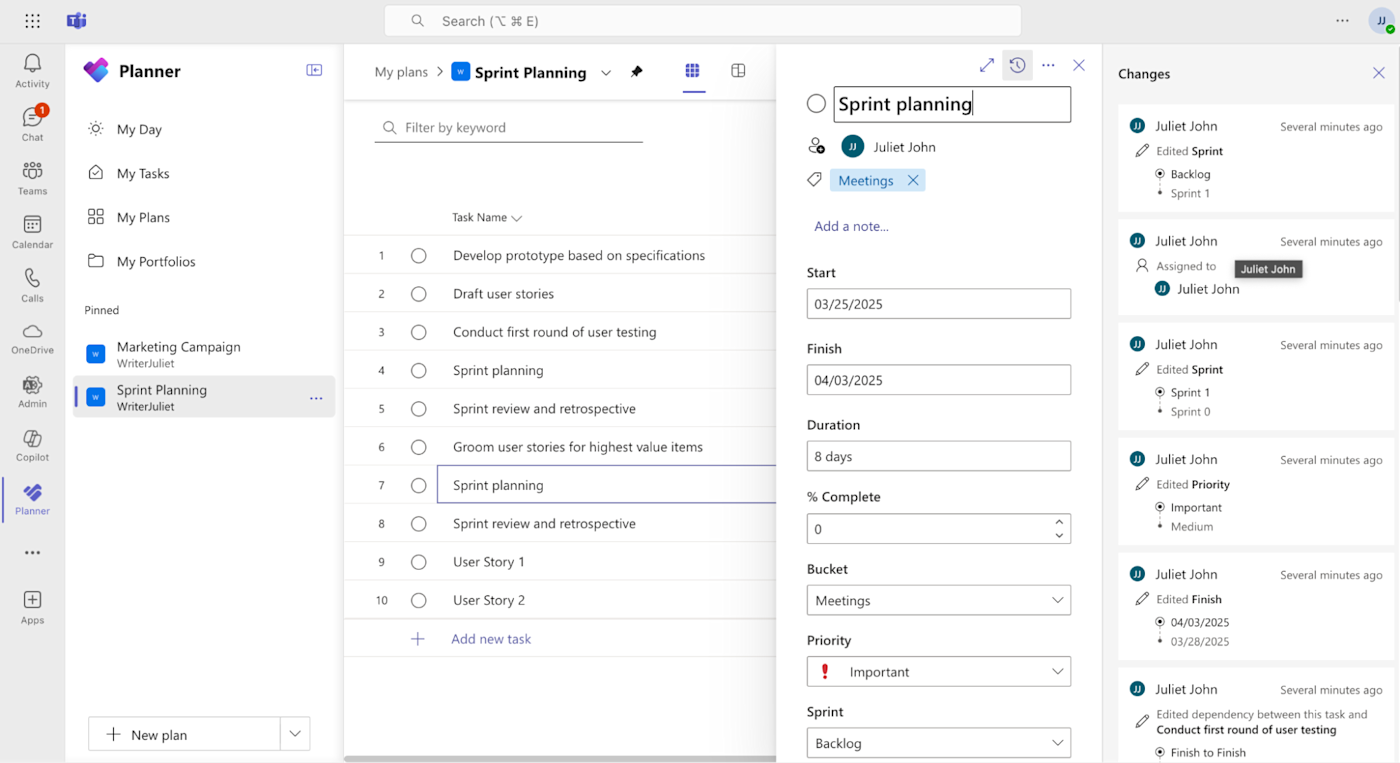Viewport: 1400px width, 763px height.
Task: Open the Admin app icon
Action: [x=32, y=391]
